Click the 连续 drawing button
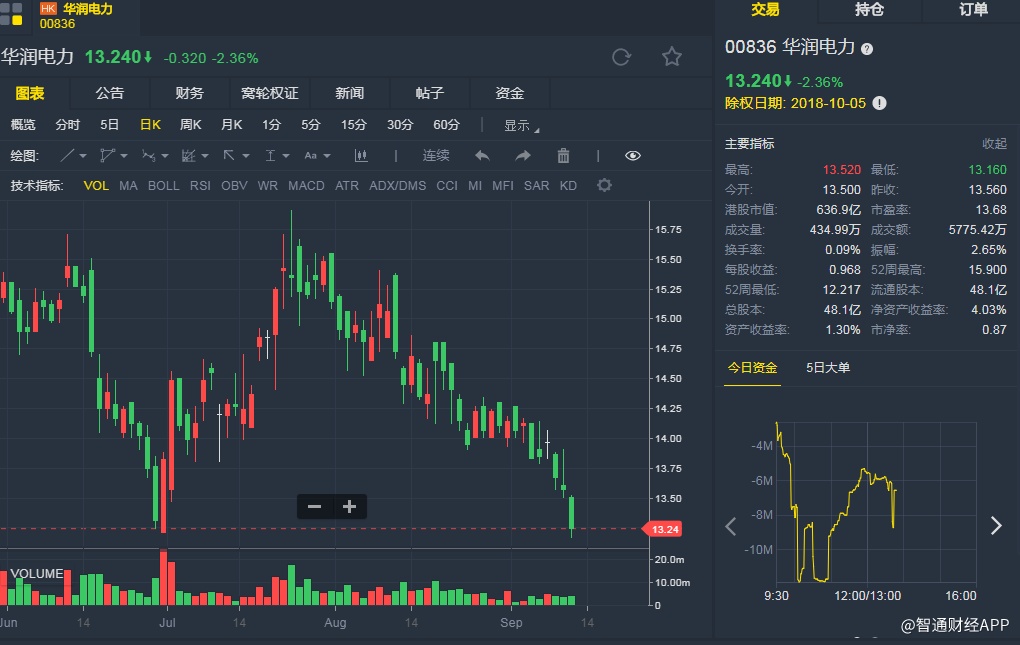This screenshot has width=1020, height=645. pos(436,156)
